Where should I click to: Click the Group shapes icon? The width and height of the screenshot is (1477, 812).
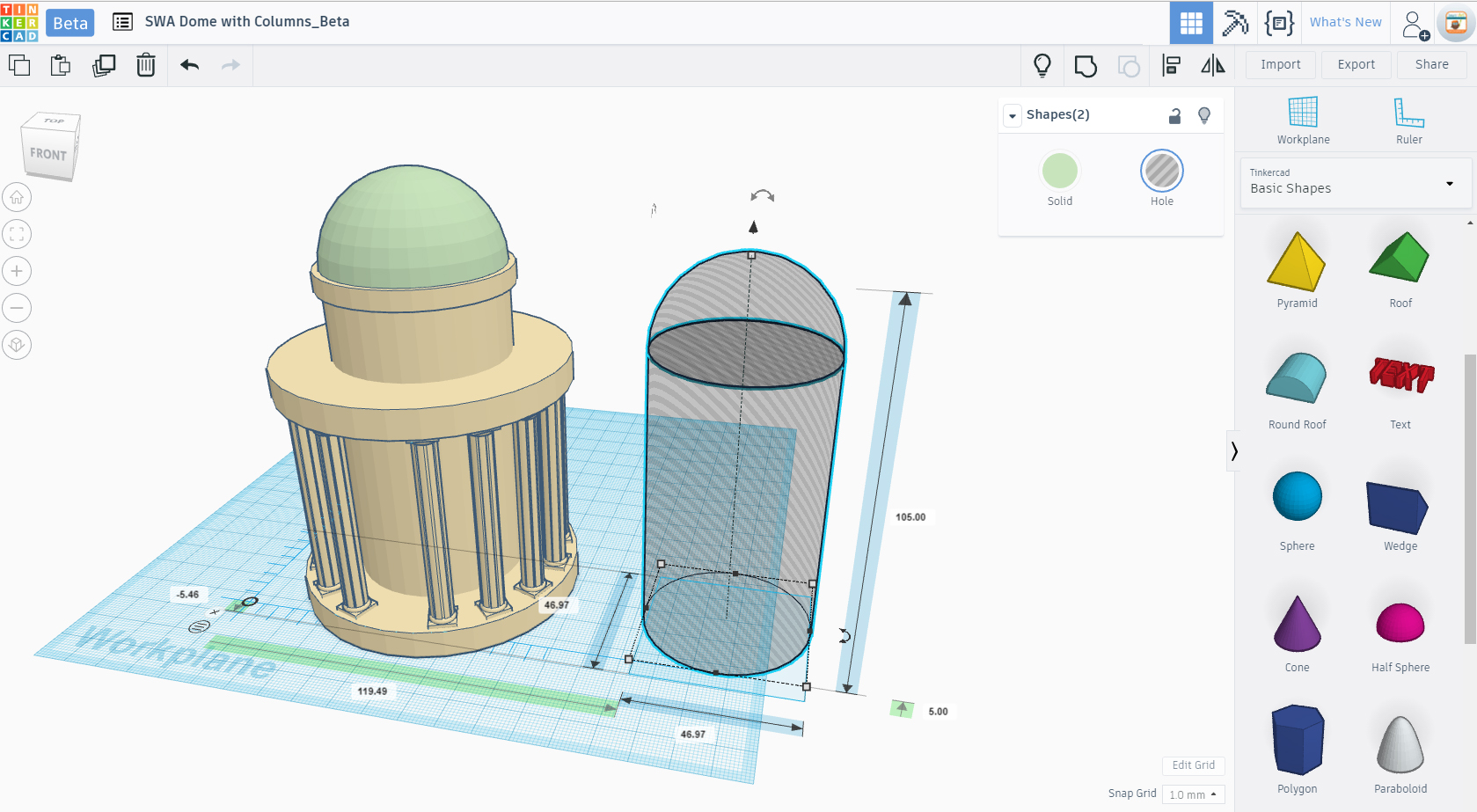[x=1086, y=66]
